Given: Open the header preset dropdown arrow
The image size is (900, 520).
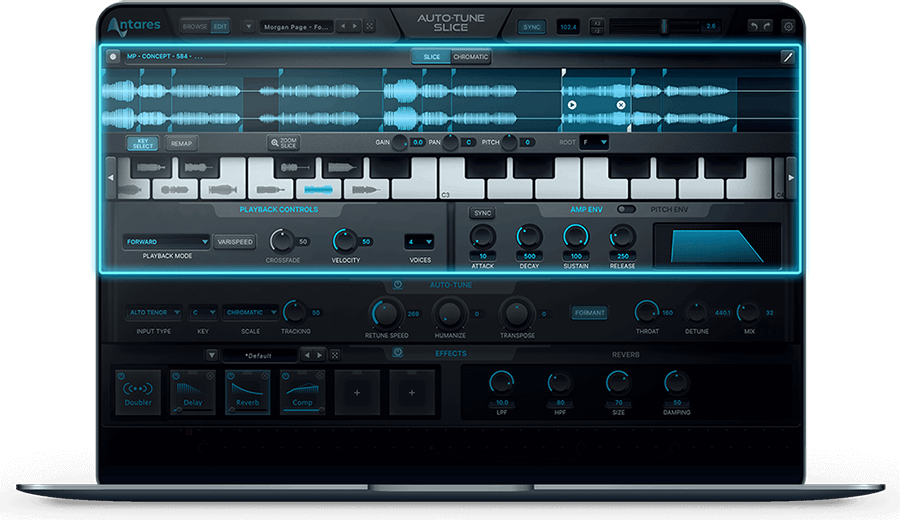Looking at the screenshot, I should click(249, 26).
